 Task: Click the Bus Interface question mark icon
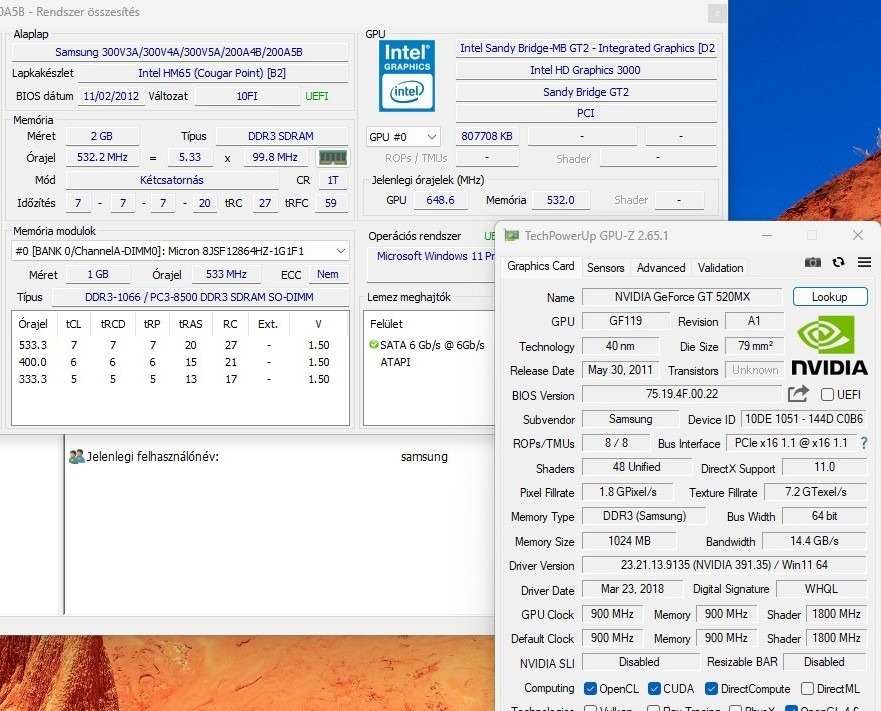click(x=864, y=443)
